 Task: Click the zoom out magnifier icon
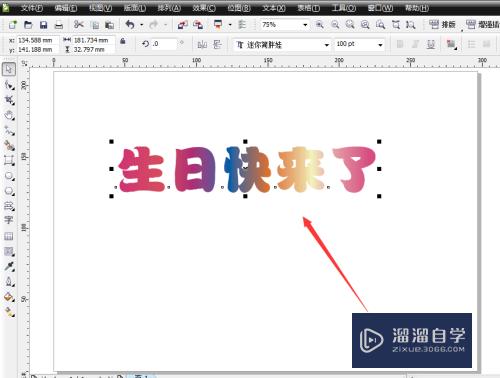(335, 25)
